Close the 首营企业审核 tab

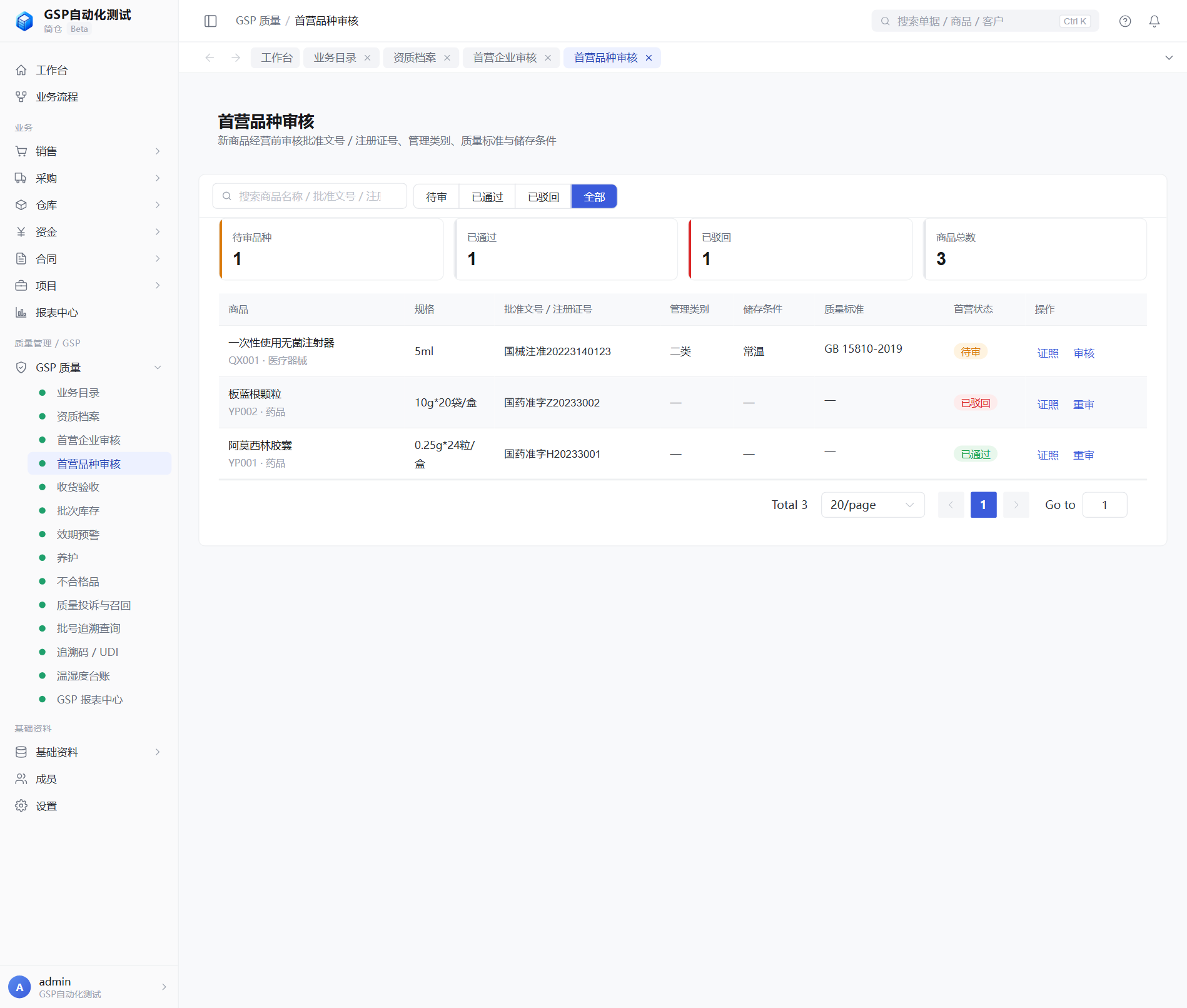pos(548,58)
